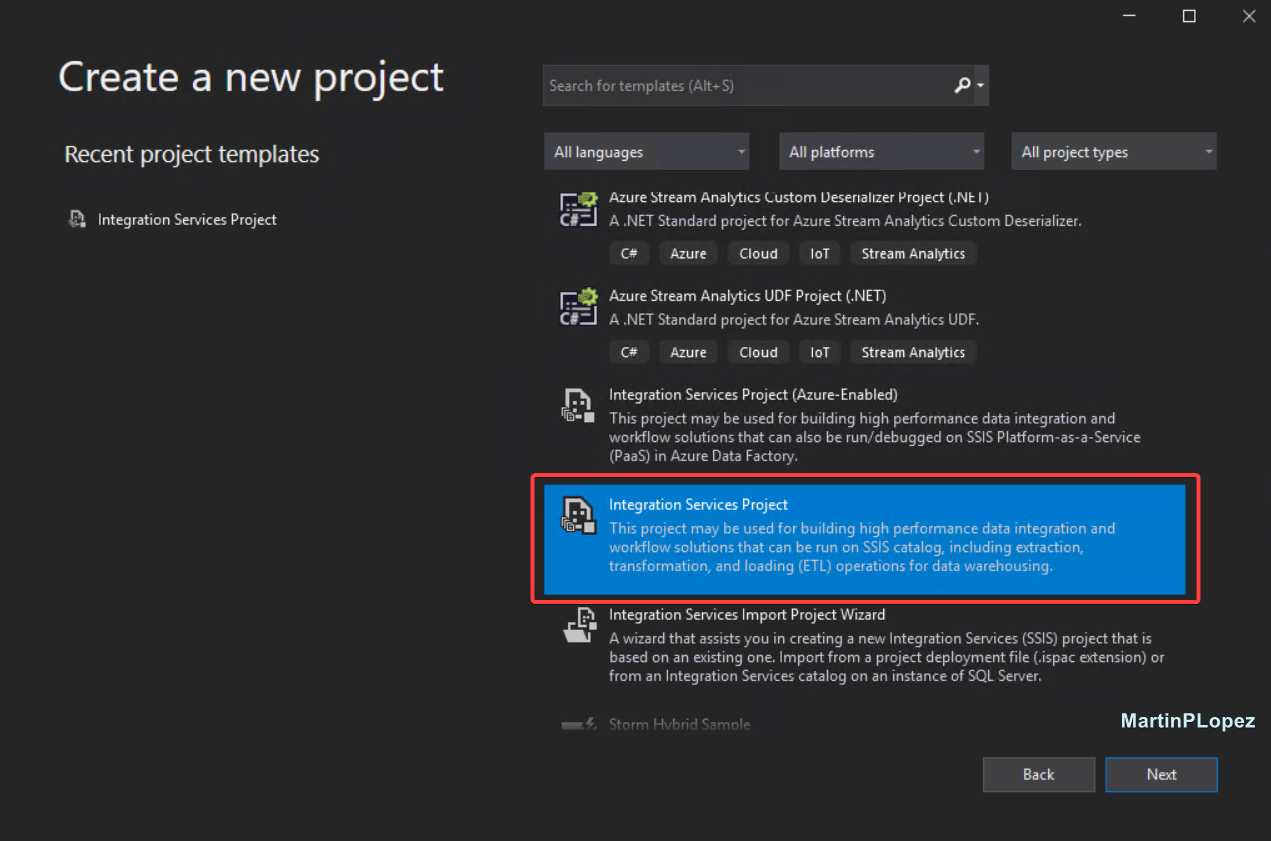
Task: Expand the All project types dropdown
Action: 1114,152
